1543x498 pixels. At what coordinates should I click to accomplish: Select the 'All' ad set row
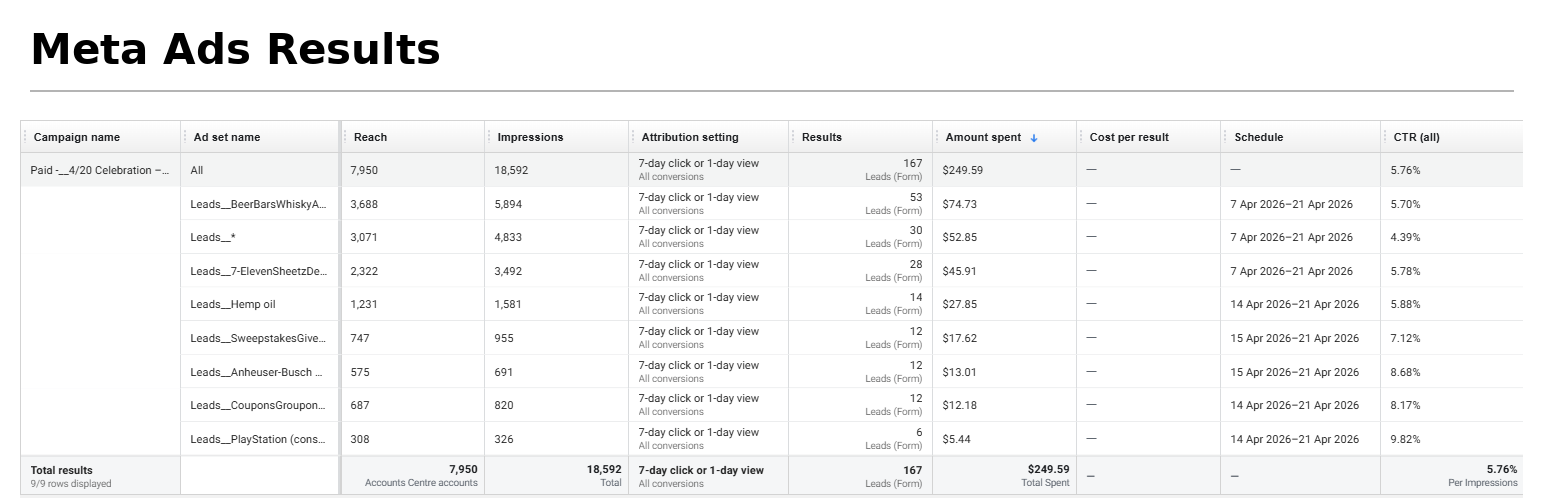point(197,170)
